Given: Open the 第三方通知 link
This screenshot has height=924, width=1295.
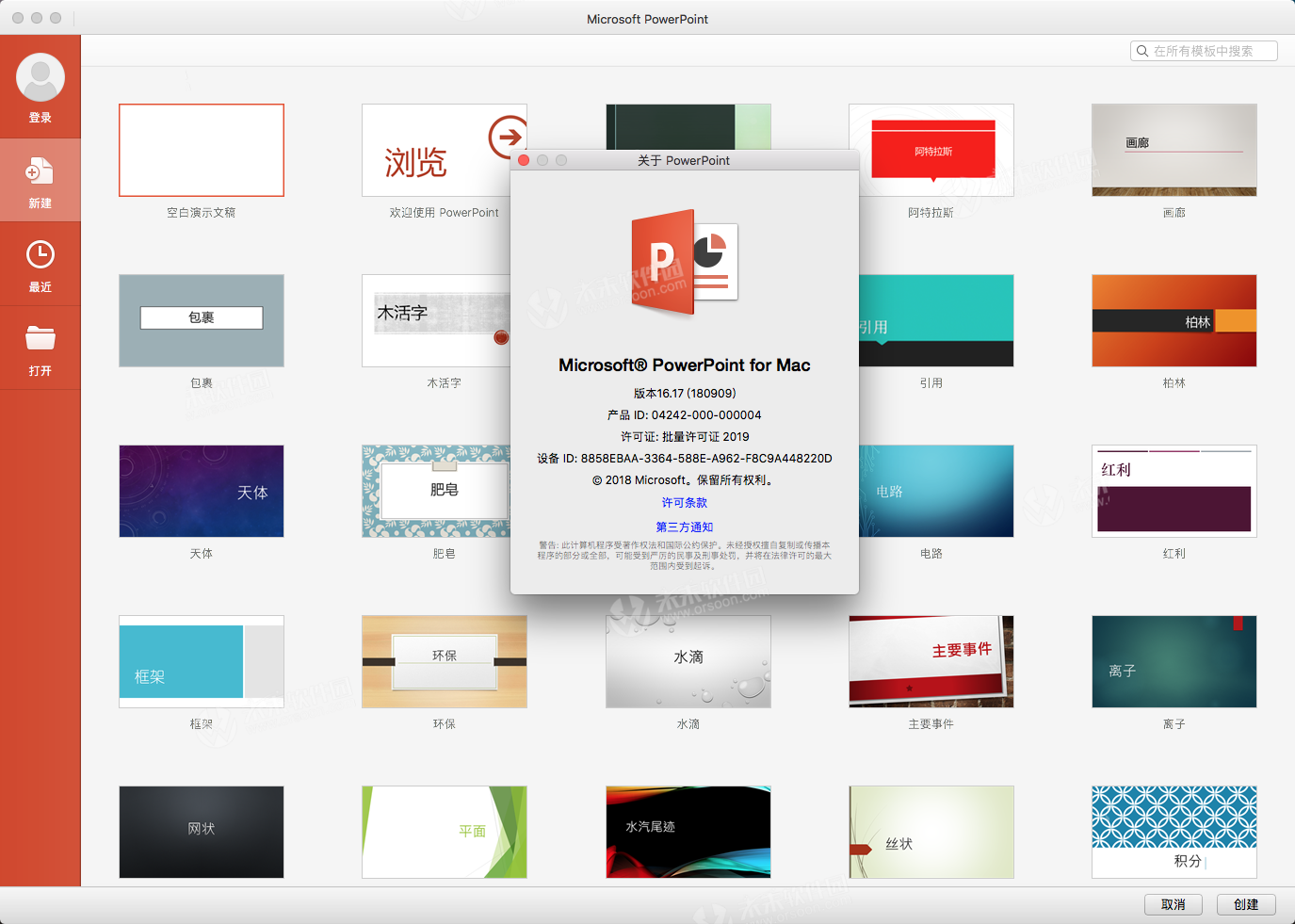Looking at the screenshot, I should point(685,527).
